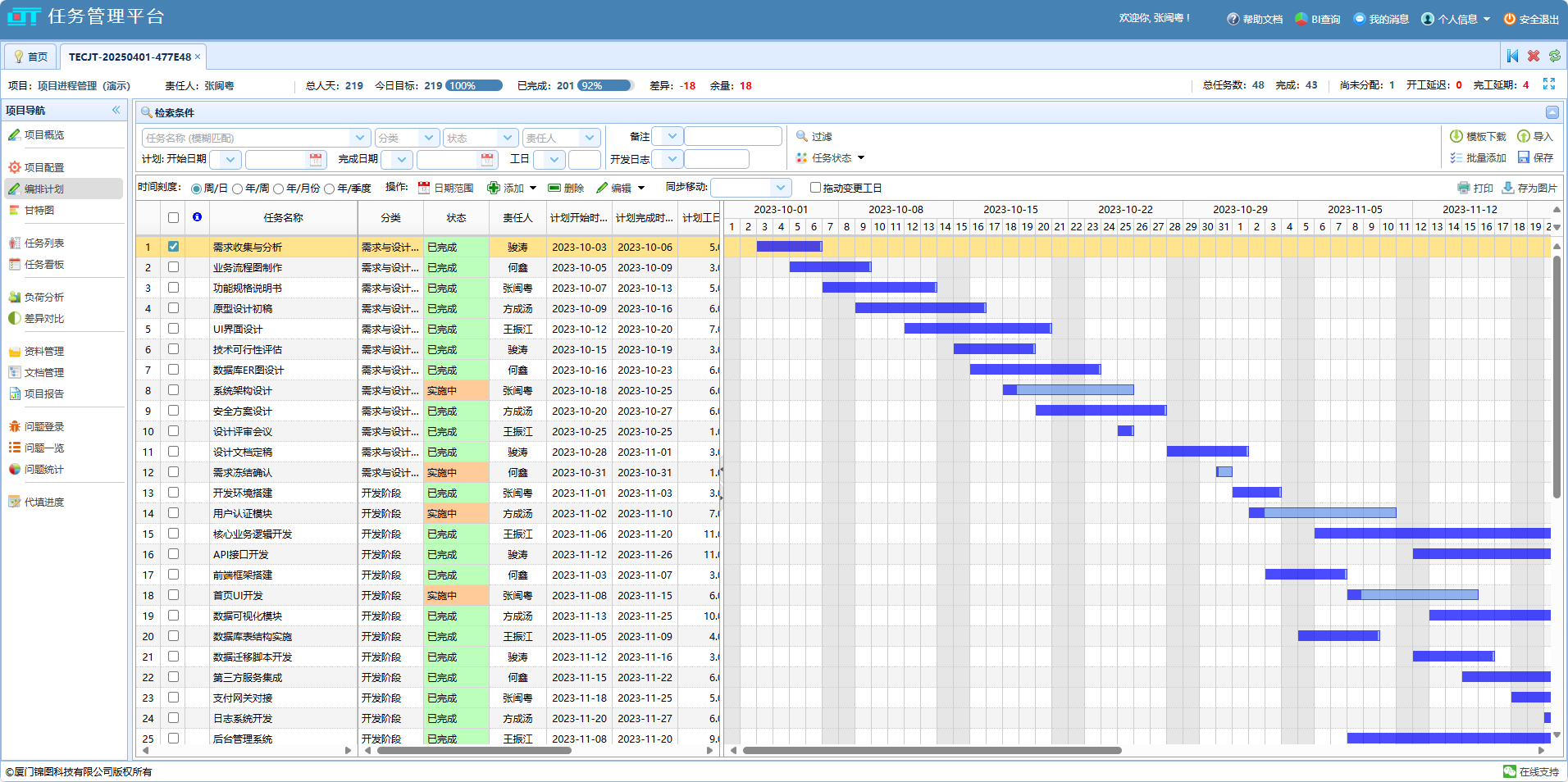Image resolution: width=1568 pixels, height=782 pixels.
Task: Check the 功能规格说明书 row checkbox
Action: [173, 287]
